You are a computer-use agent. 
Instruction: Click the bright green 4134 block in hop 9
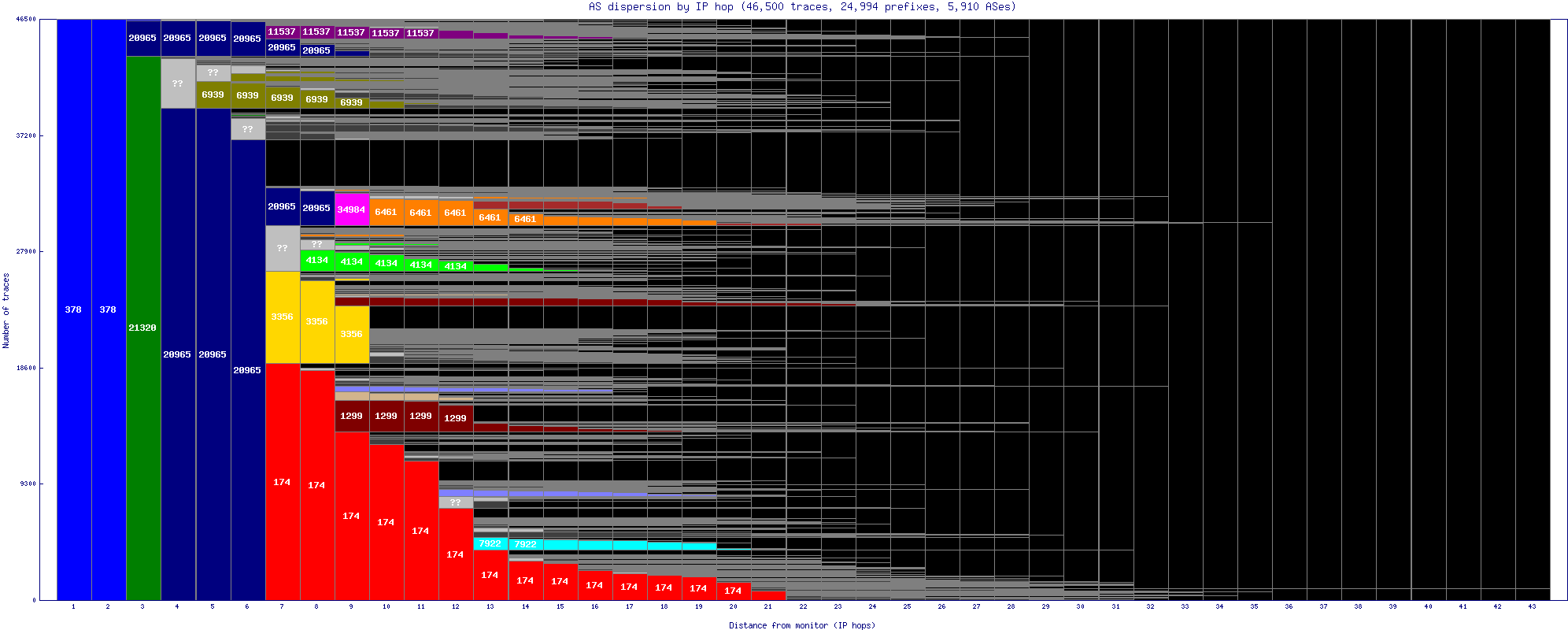point(351,261)
